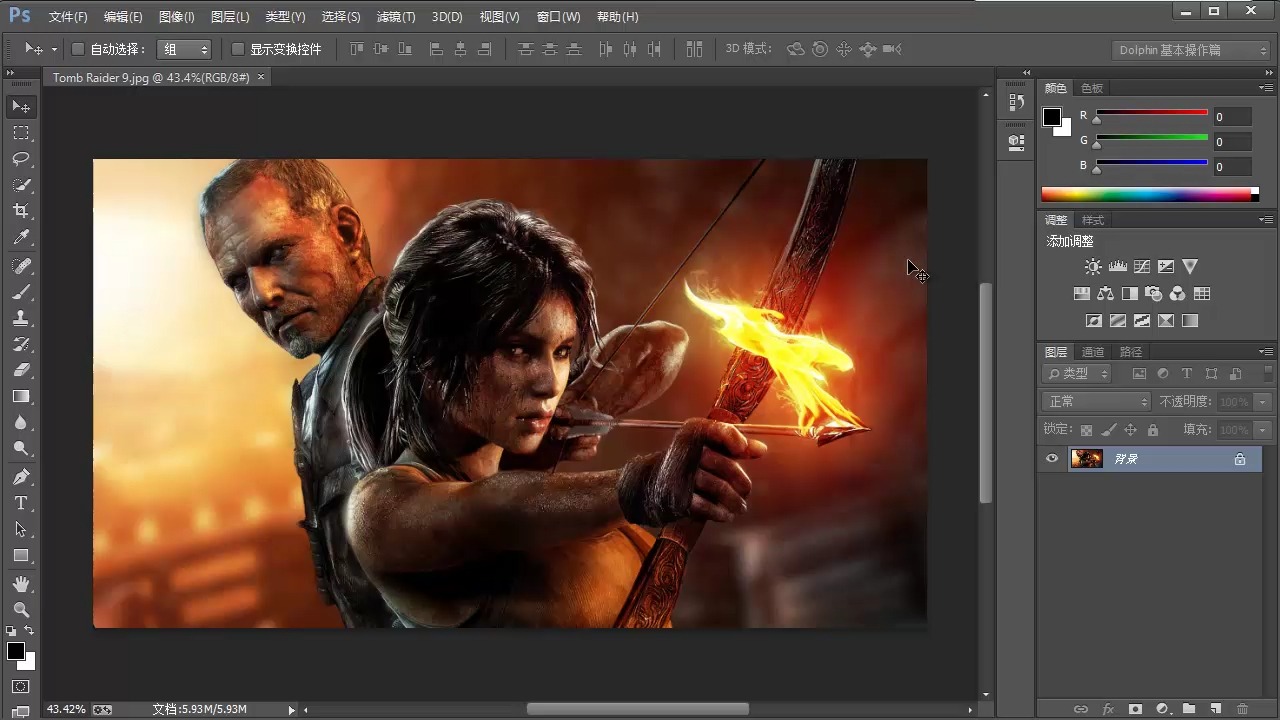1280x720 pixels.
Task: Open the Dolphin基本操作篇 workspace dropdown
Action: click(1191, 50)
